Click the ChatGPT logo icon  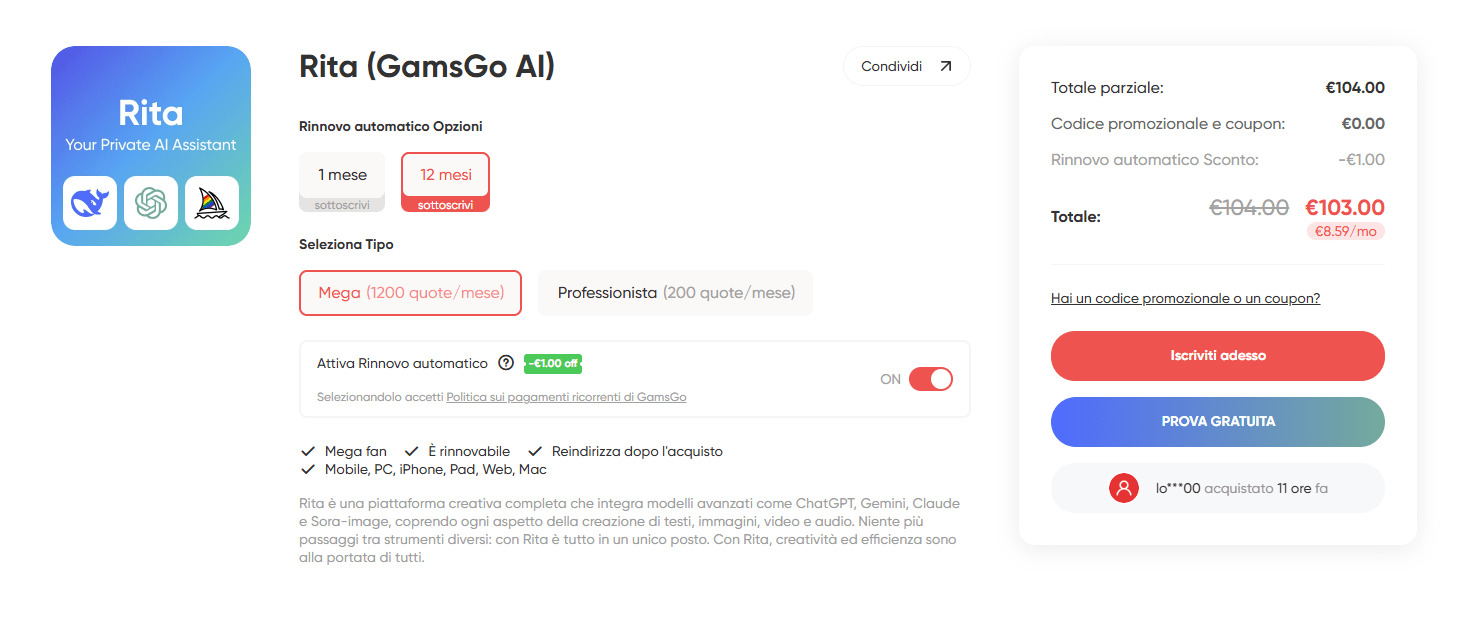tap(151, 203)
